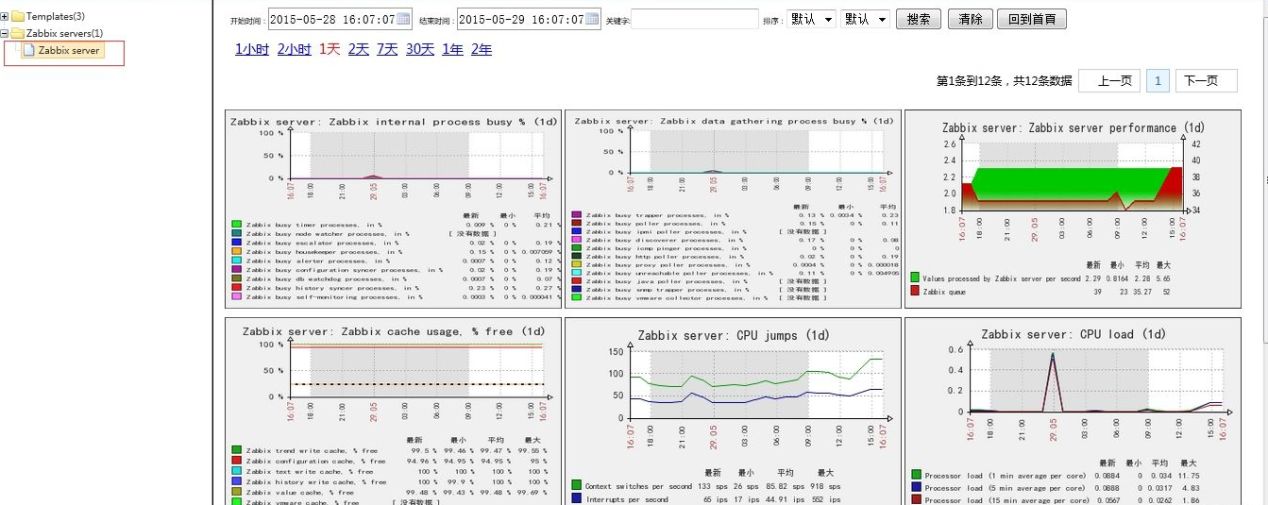Open the Zabbix internal process busy % graph
Screen dimensions: 1268x505
tap(394, 207)
